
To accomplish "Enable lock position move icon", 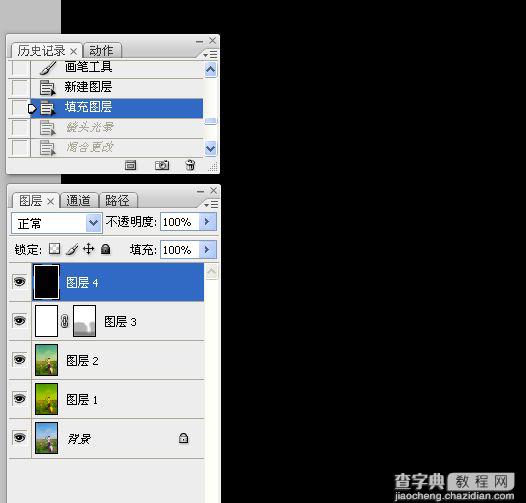I will click(x=89, y=249).
